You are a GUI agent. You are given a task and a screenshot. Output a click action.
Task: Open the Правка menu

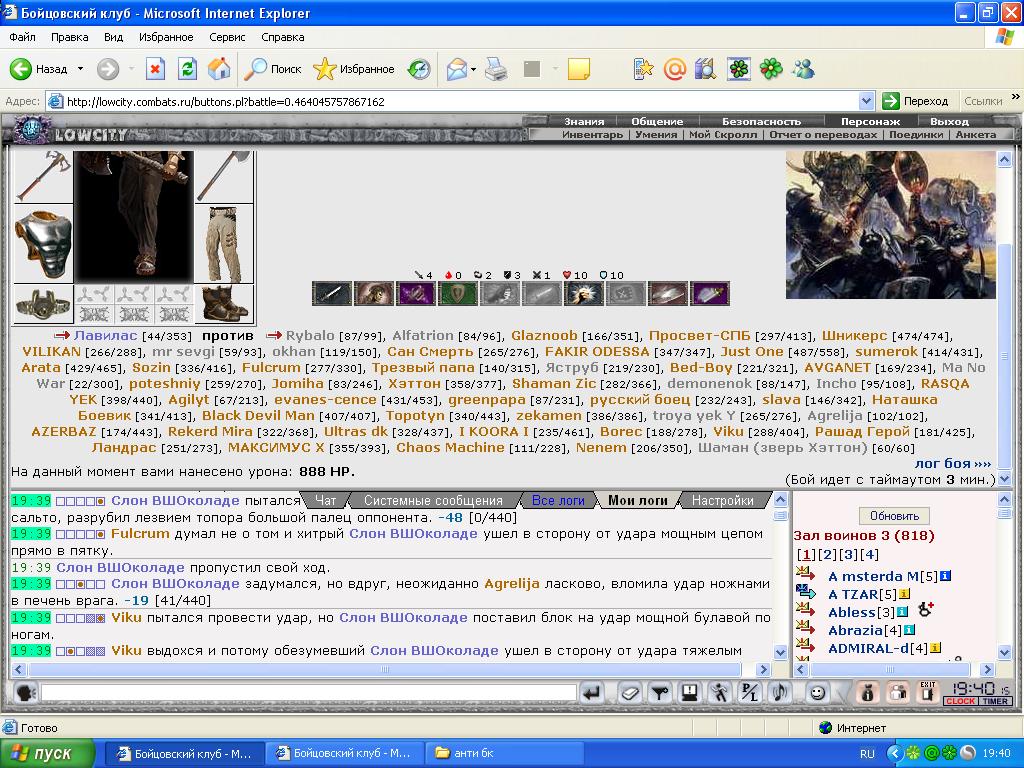coord(69,37)
